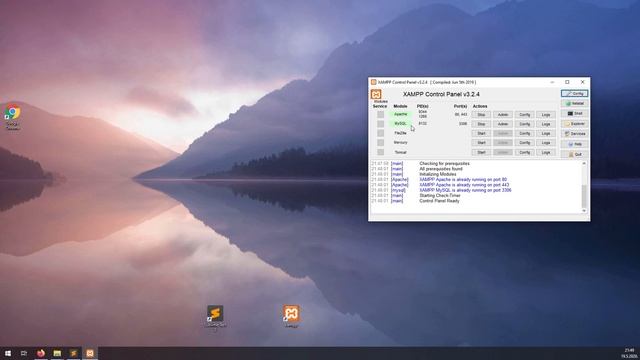
Task: Toggle the Mercury service checkbox
Action: click(x=380, y=142)
